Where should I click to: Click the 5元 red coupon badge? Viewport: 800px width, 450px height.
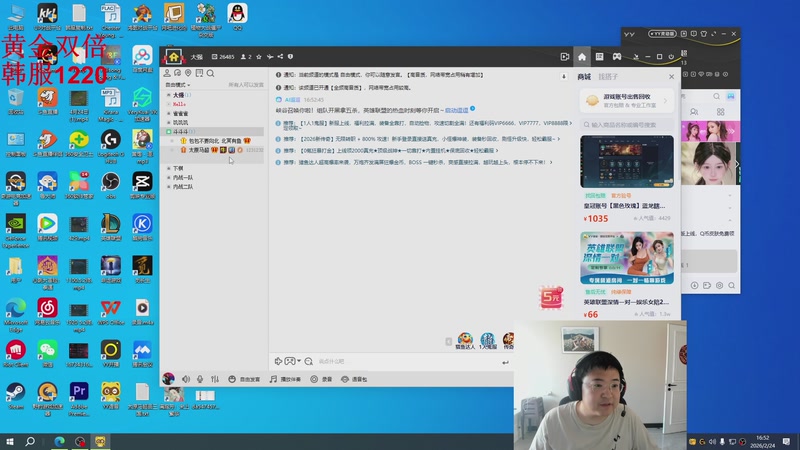click(x=551, y=297)
